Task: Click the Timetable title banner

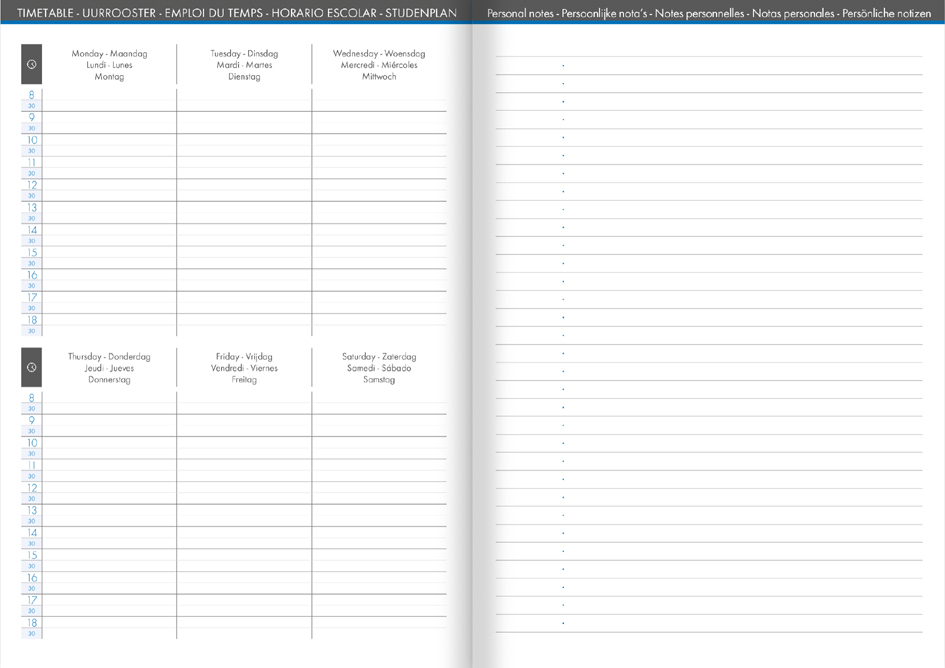Action: coord(236,13)
